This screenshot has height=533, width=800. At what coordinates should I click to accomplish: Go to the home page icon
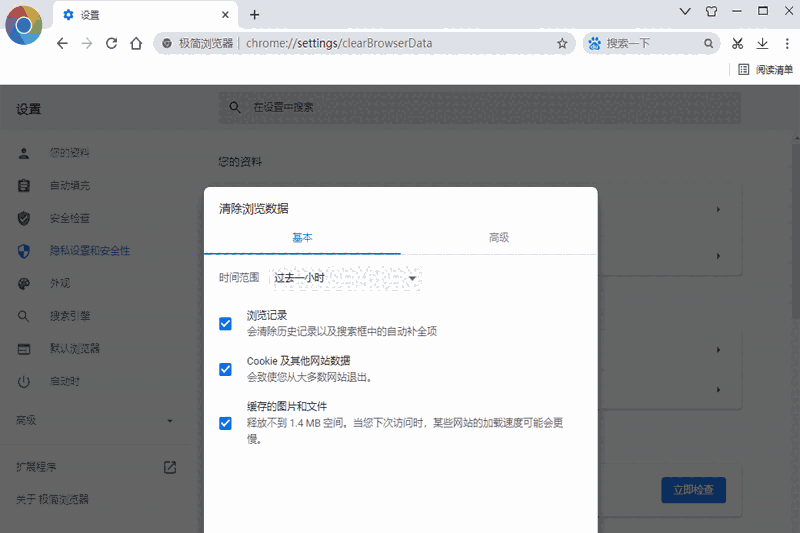(136, 43)
